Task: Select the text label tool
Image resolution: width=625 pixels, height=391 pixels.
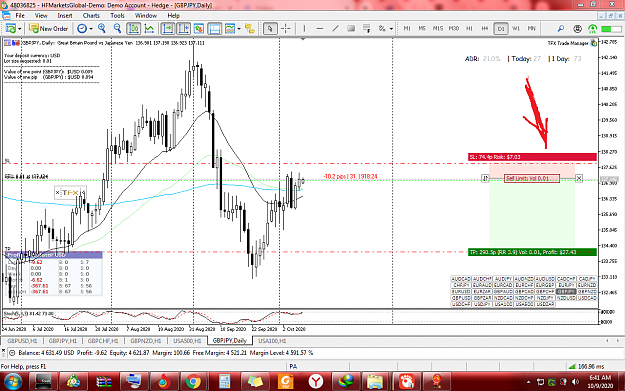Action: [367, 29]
